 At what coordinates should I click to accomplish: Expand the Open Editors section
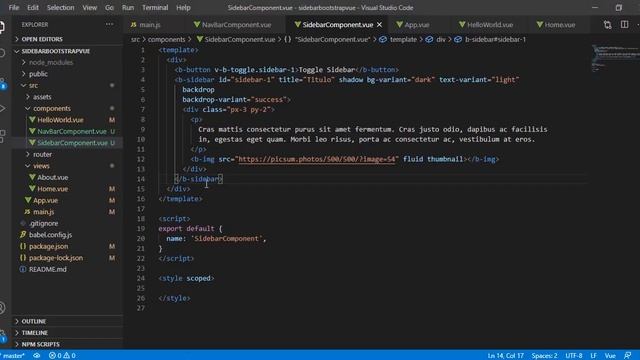tap(67, 39)
